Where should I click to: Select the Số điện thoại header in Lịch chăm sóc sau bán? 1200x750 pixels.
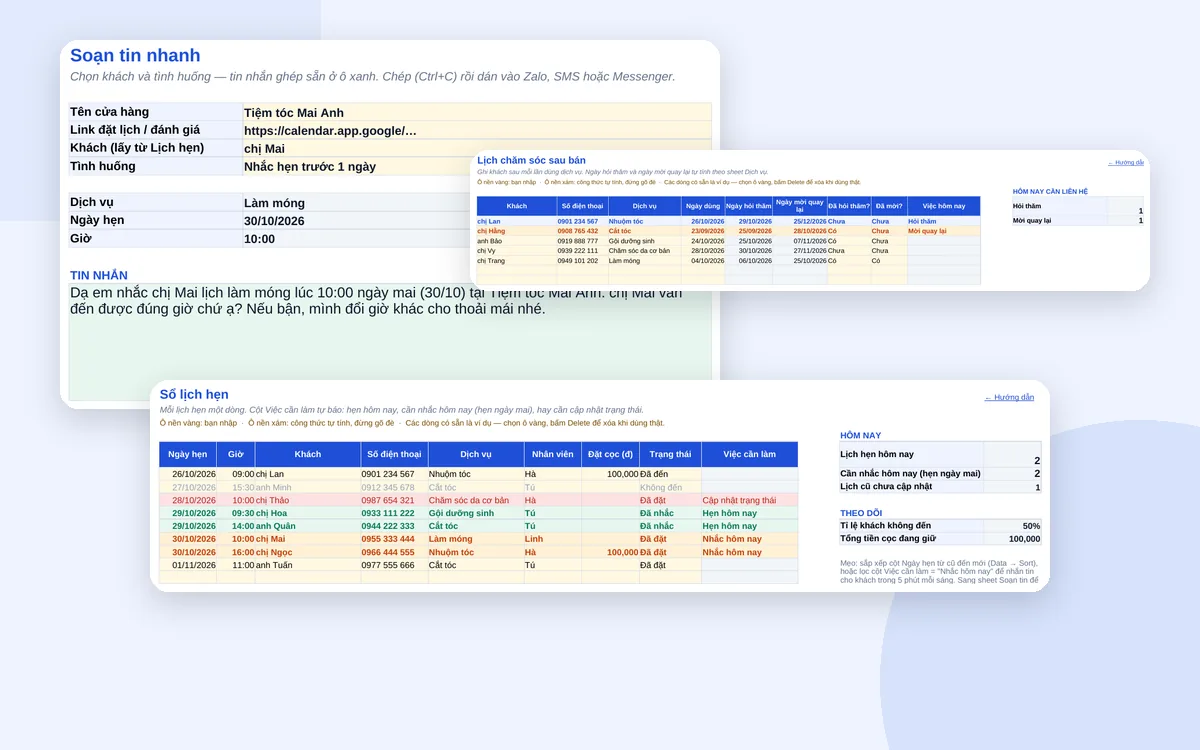581,206
